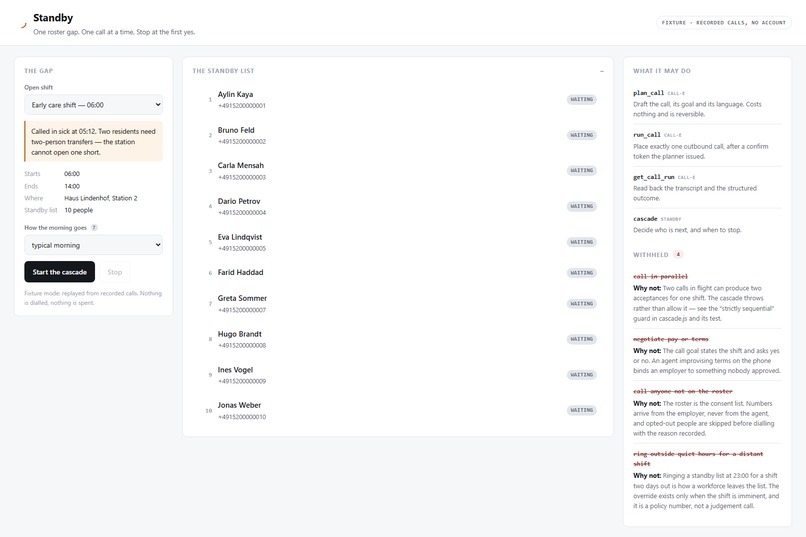Click the get_call_run capability name

653,177
